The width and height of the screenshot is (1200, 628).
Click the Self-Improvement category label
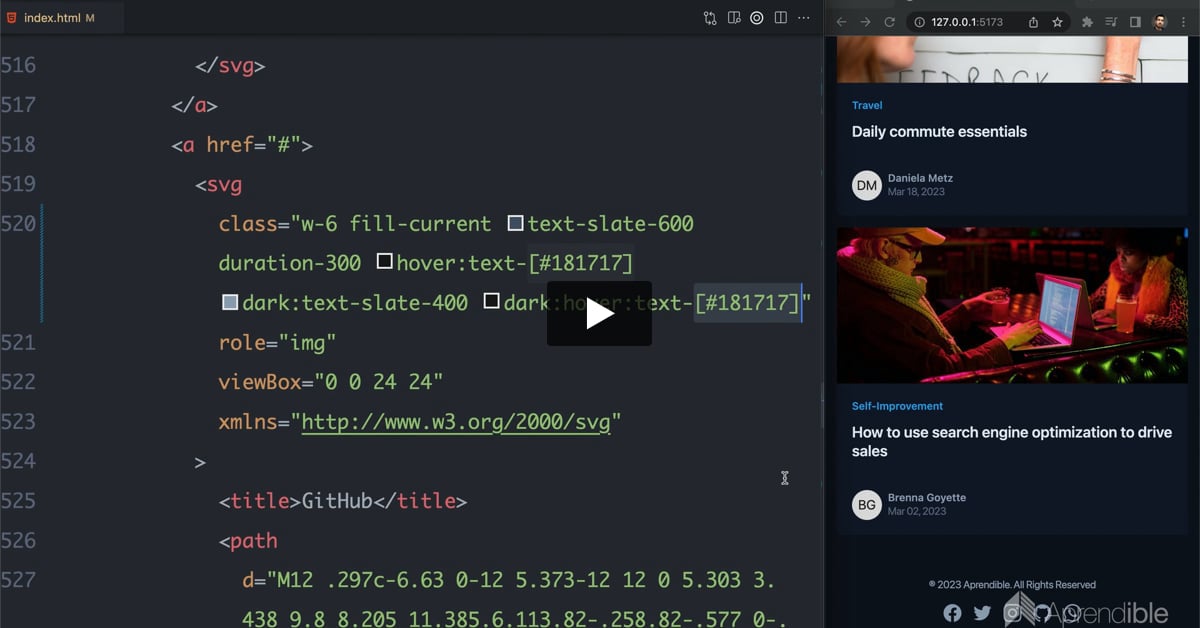[897, 406]
